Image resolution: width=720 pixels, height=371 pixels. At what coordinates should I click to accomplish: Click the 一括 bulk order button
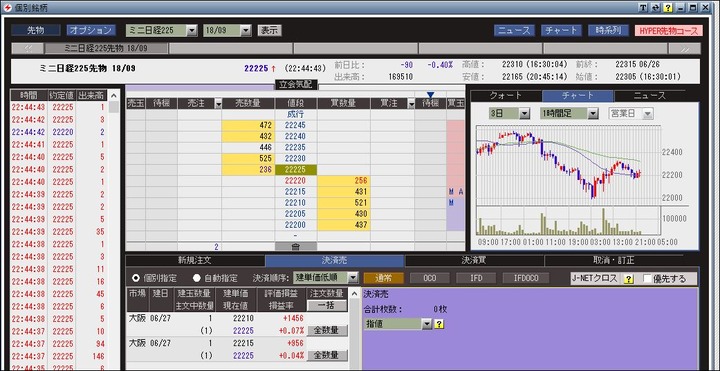pos(327,305)
